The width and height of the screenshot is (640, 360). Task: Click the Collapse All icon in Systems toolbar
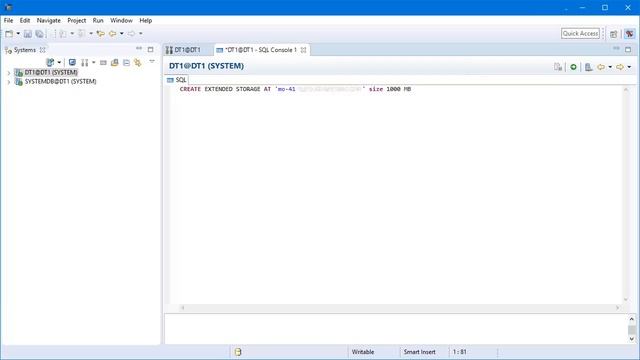(x=127, y=62)
